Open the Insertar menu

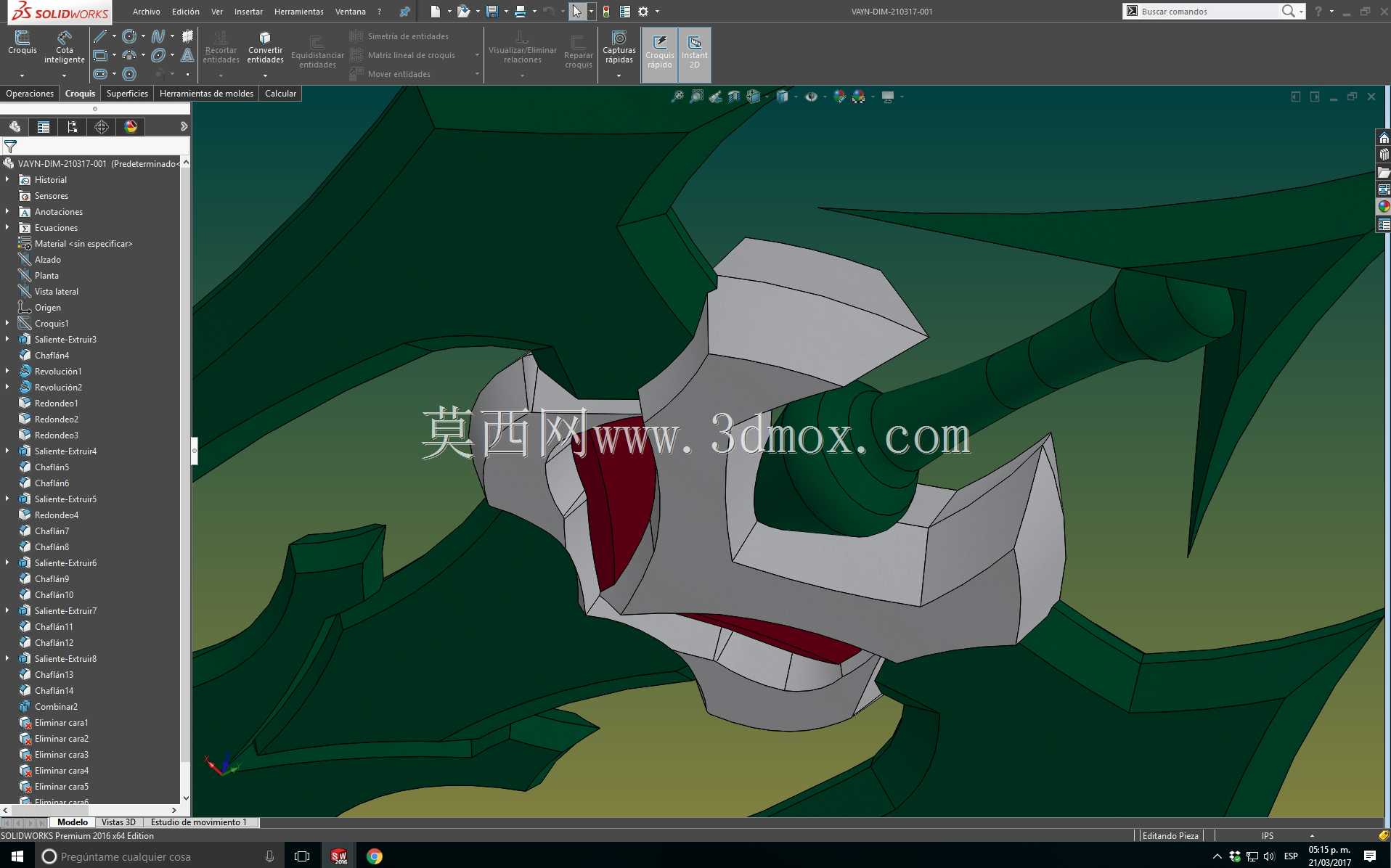tap(248, 12)
